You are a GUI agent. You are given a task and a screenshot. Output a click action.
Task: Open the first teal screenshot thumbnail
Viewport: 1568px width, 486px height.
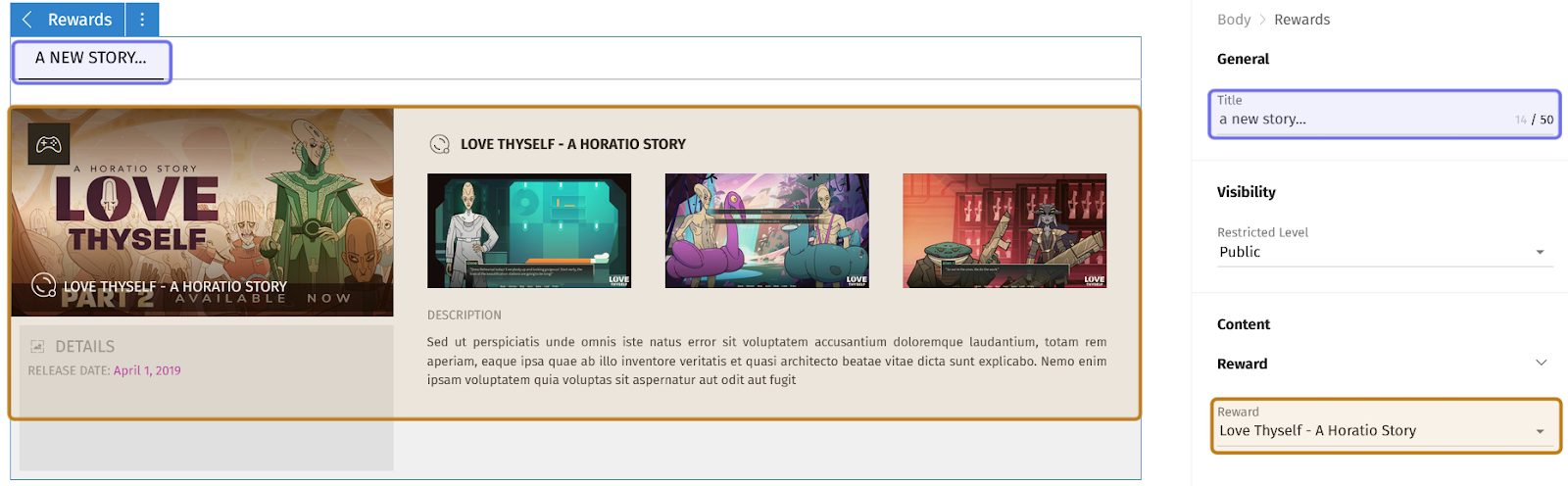pyautogui.click(x=529, y=231)
